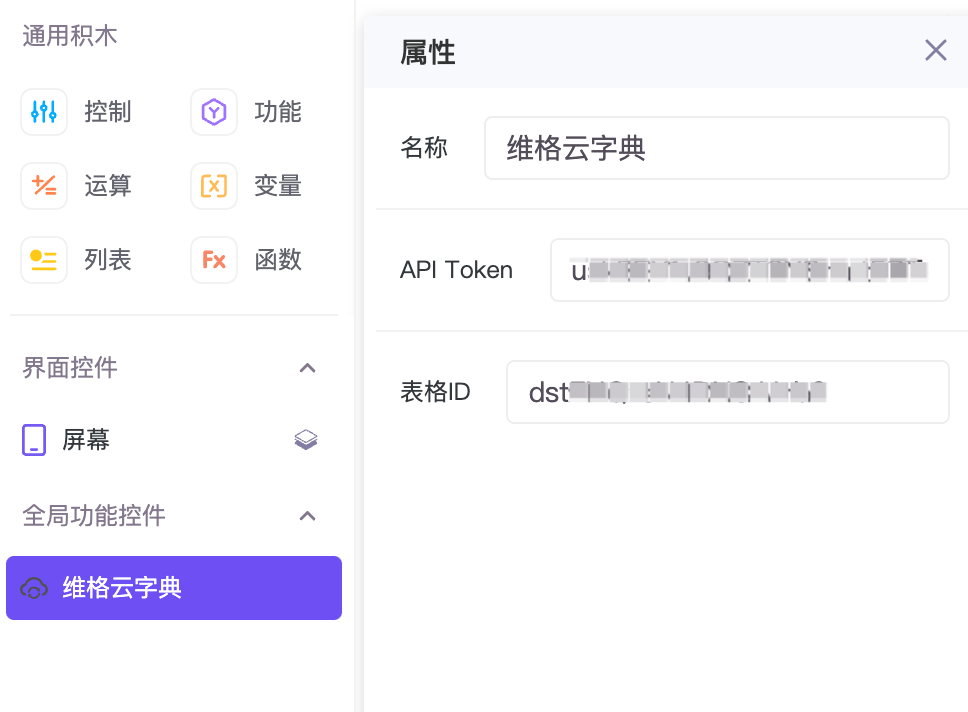968x712 pixels.
Task: Click the 控制 category label
Action: tap(108, 112)
